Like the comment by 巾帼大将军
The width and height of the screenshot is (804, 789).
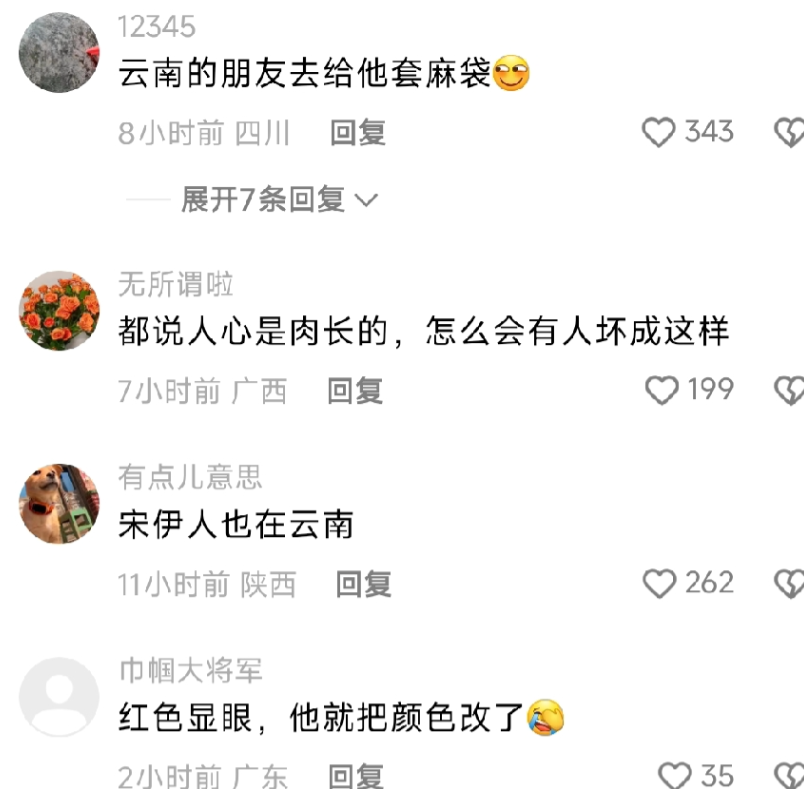pos(675,776)
